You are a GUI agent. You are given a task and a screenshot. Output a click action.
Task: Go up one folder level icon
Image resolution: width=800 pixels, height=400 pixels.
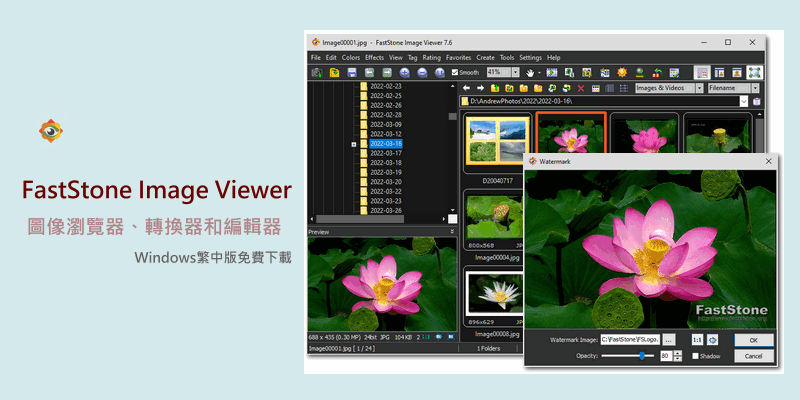tap(494, 88)
